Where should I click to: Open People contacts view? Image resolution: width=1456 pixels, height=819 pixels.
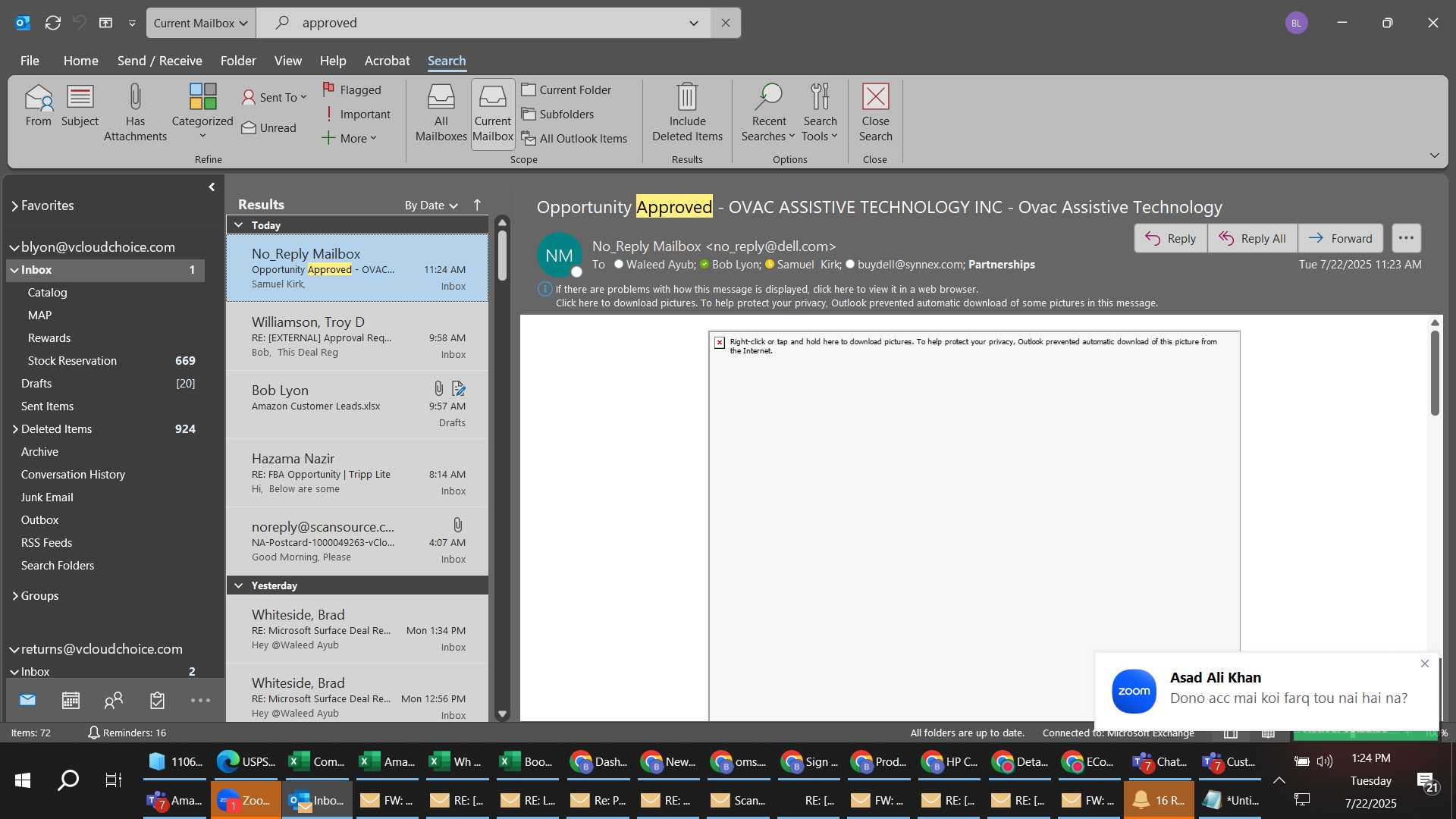(x=114, y=700)
